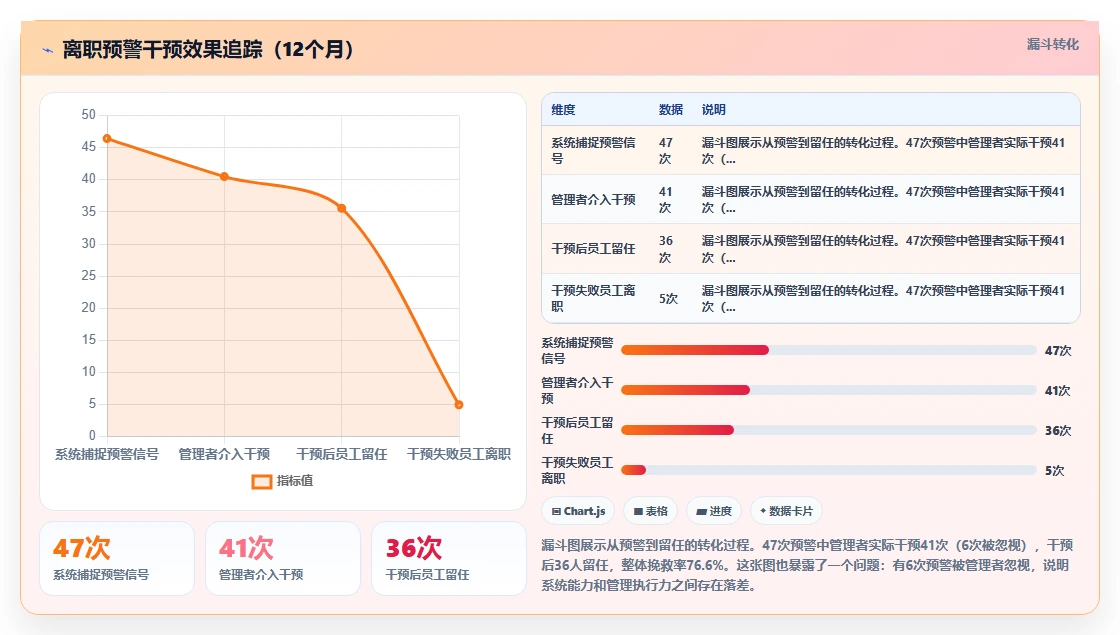Select the Chart.js tag chip
The image size is (1120, 635).
tap(579, 511)
